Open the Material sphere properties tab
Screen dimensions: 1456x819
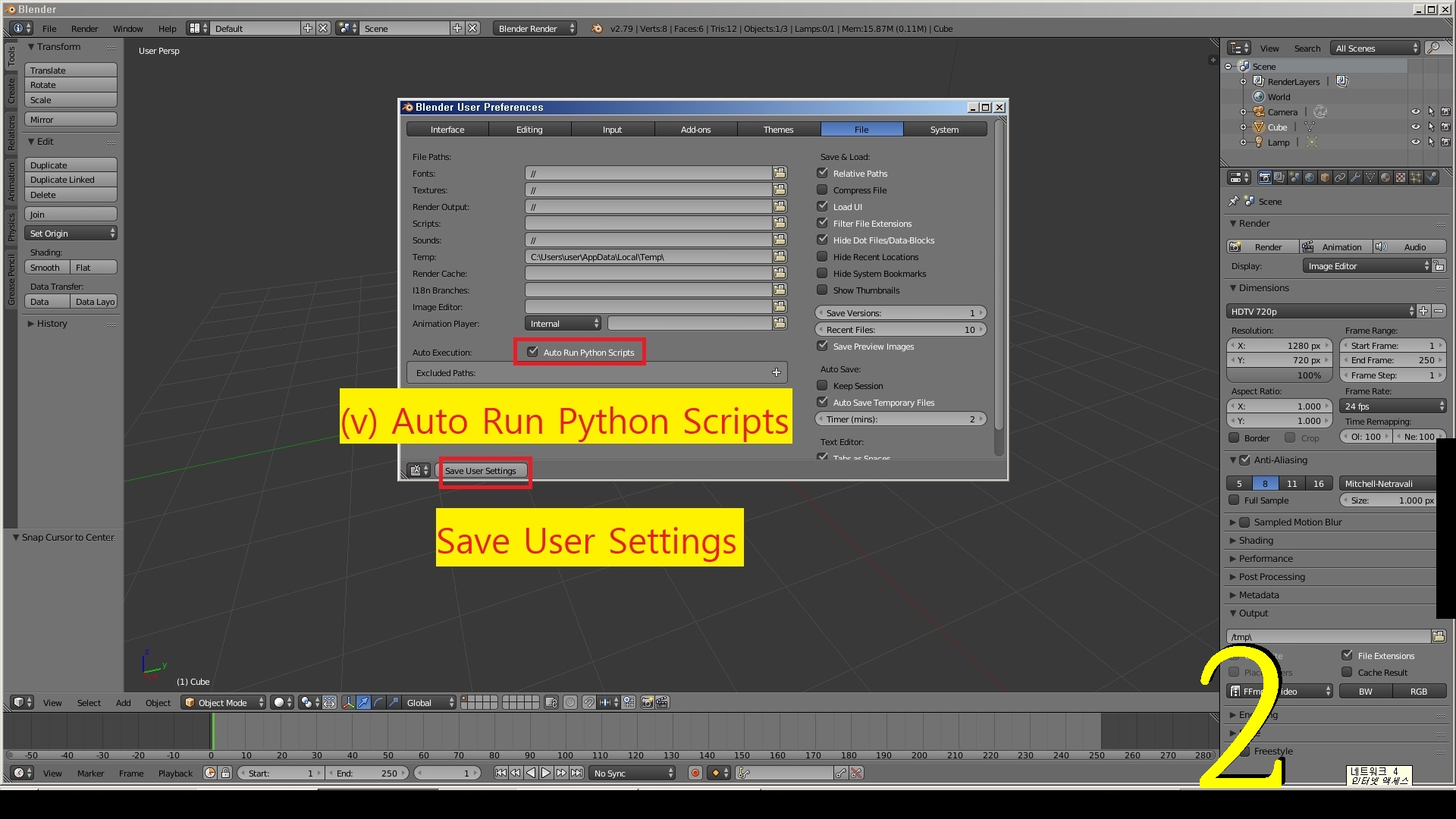[1385, 177]
